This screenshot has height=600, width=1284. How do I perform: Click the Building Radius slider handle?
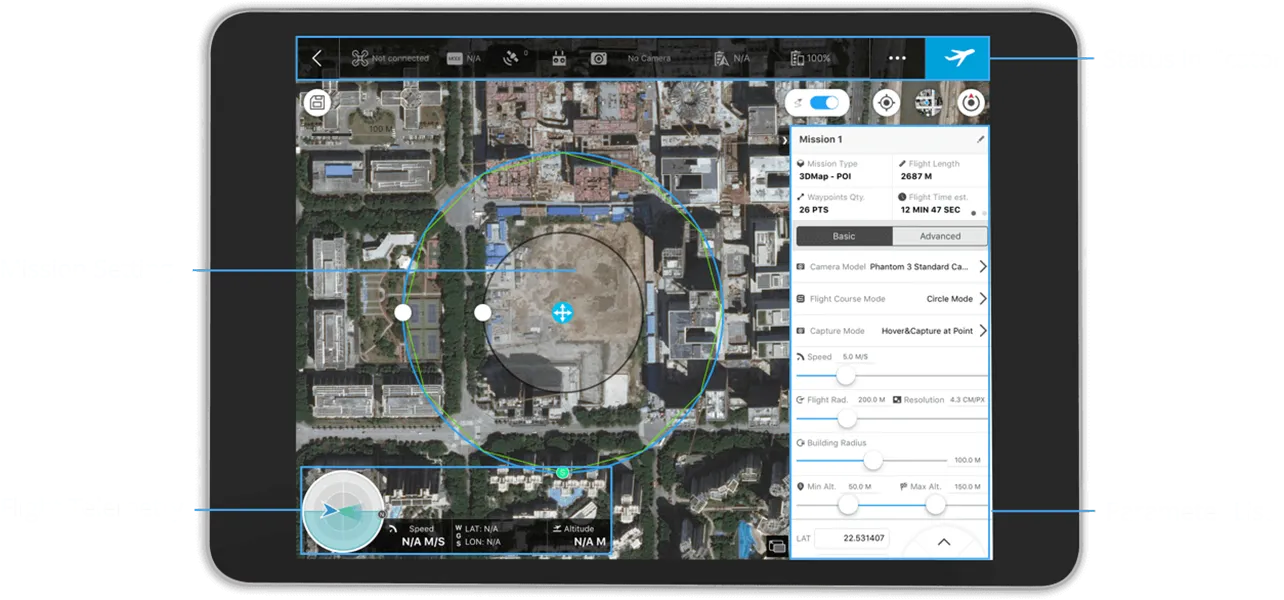[873, 460]
